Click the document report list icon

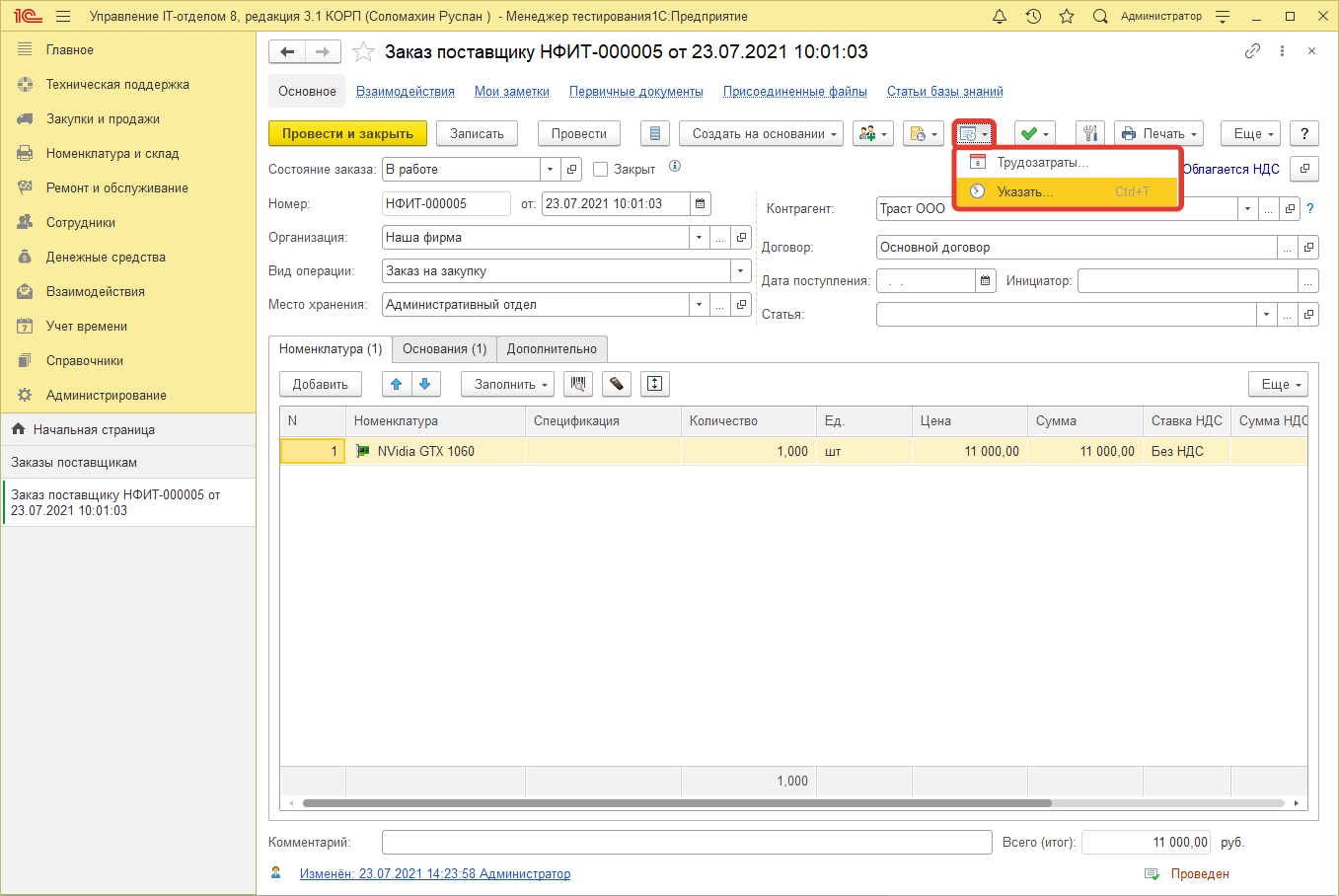[x=655, y=134]
